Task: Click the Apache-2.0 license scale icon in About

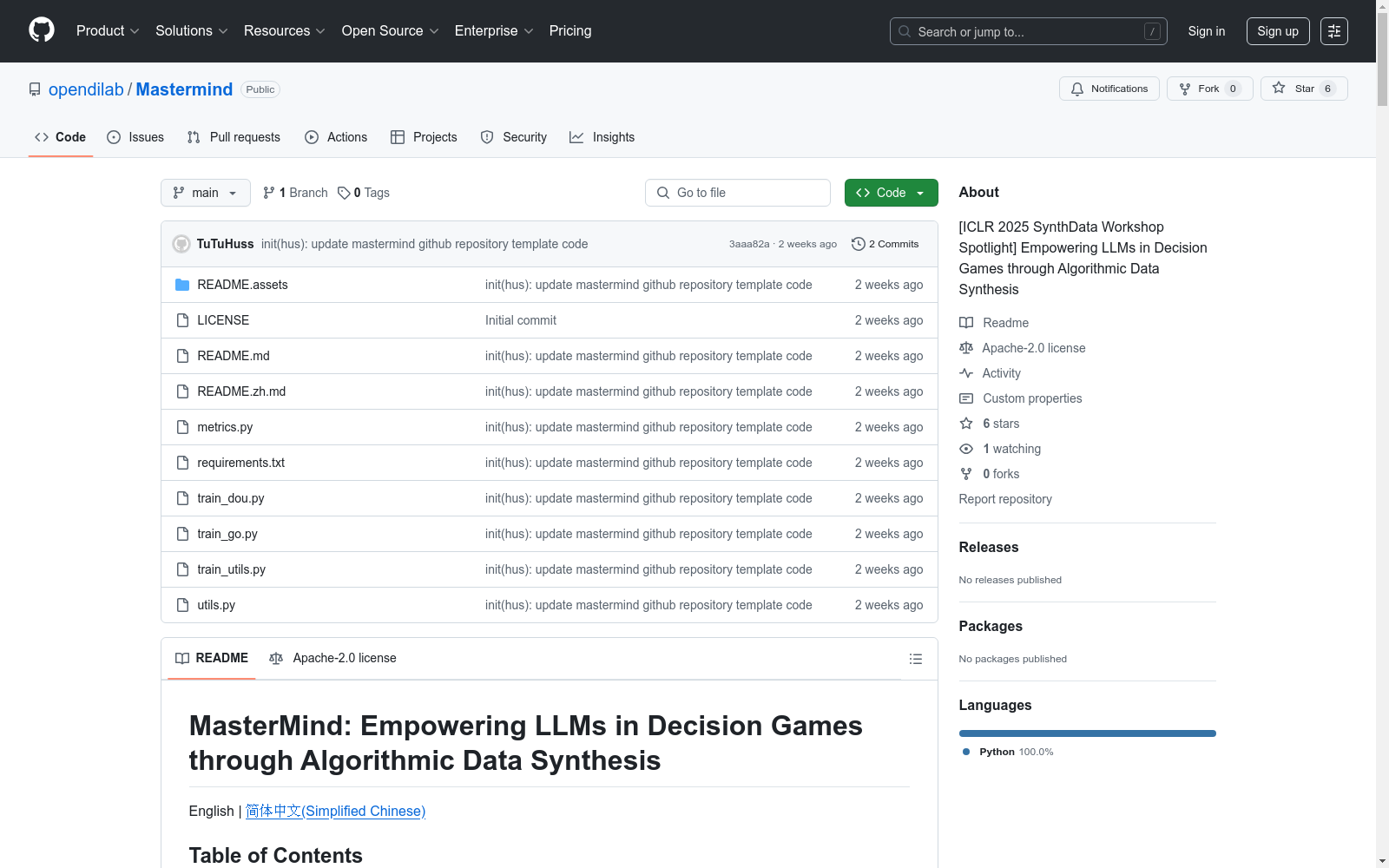Action: [966, 348]
